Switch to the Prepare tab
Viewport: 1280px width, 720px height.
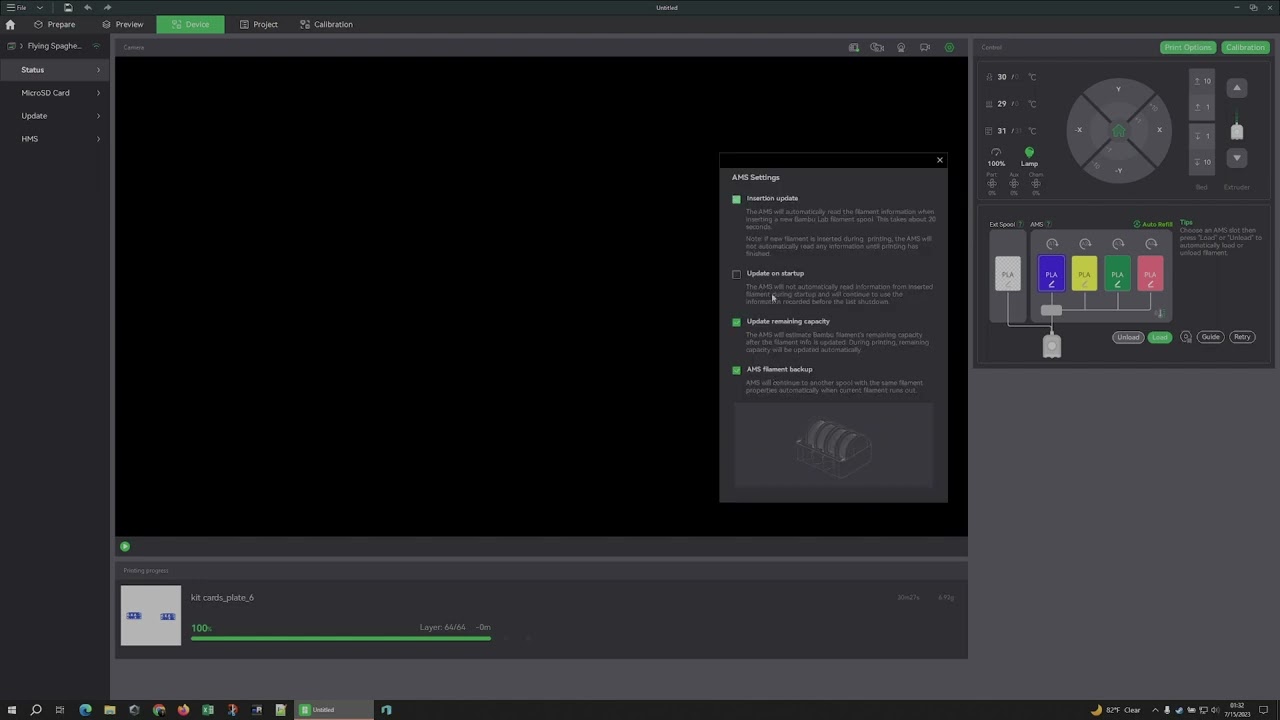(x=54, y=24)
